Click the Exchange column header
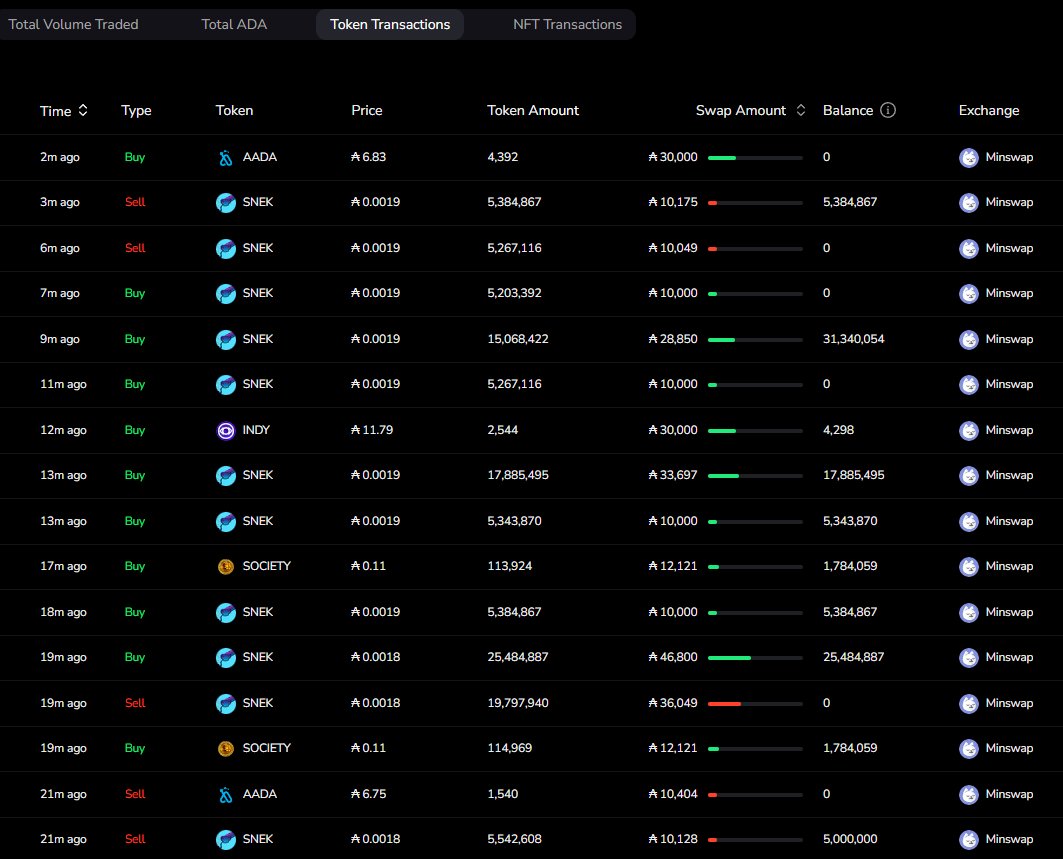 [x=988, y=111]
